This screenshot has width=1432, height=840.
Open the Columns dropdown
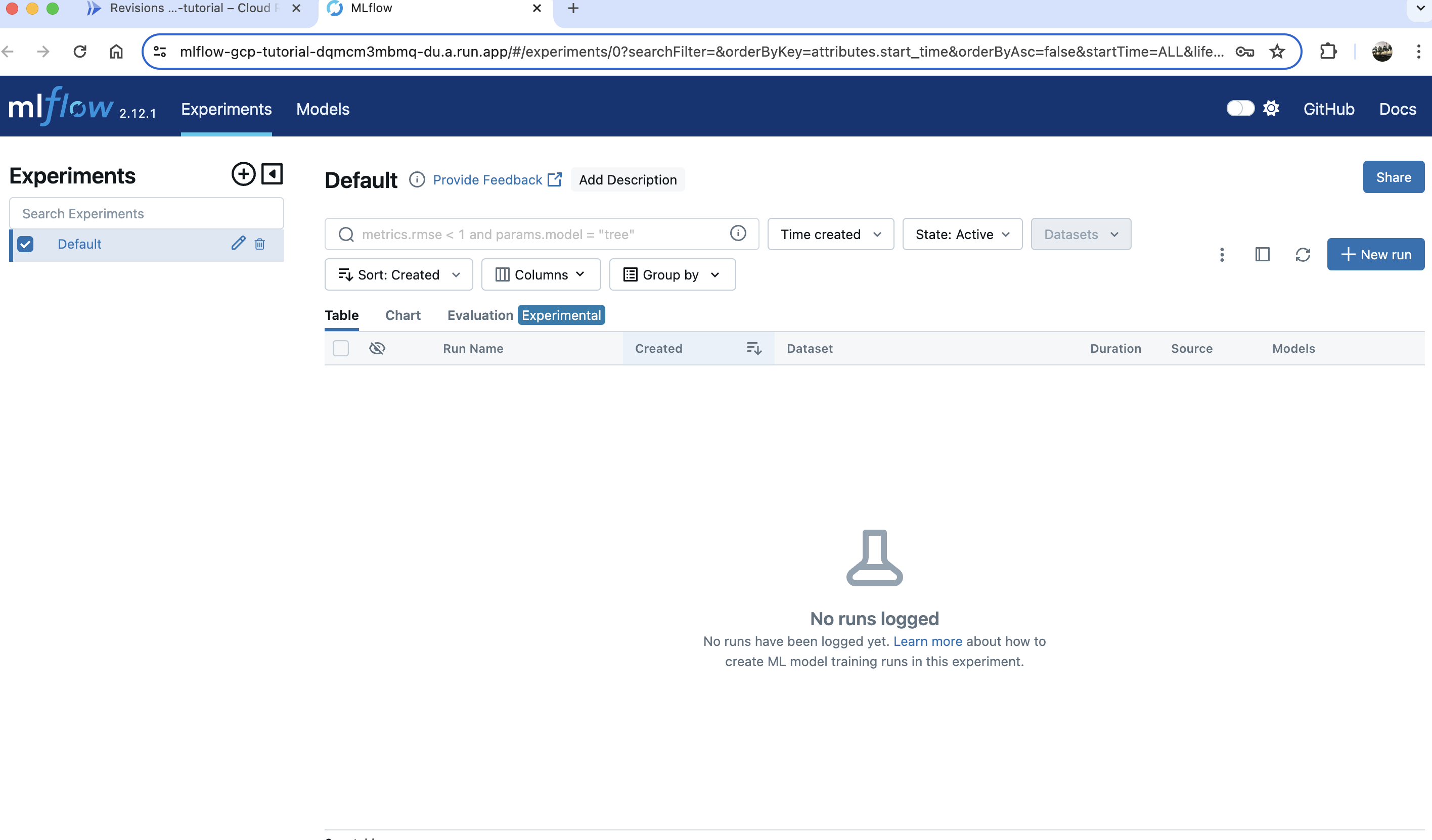[x=541, y=275]
